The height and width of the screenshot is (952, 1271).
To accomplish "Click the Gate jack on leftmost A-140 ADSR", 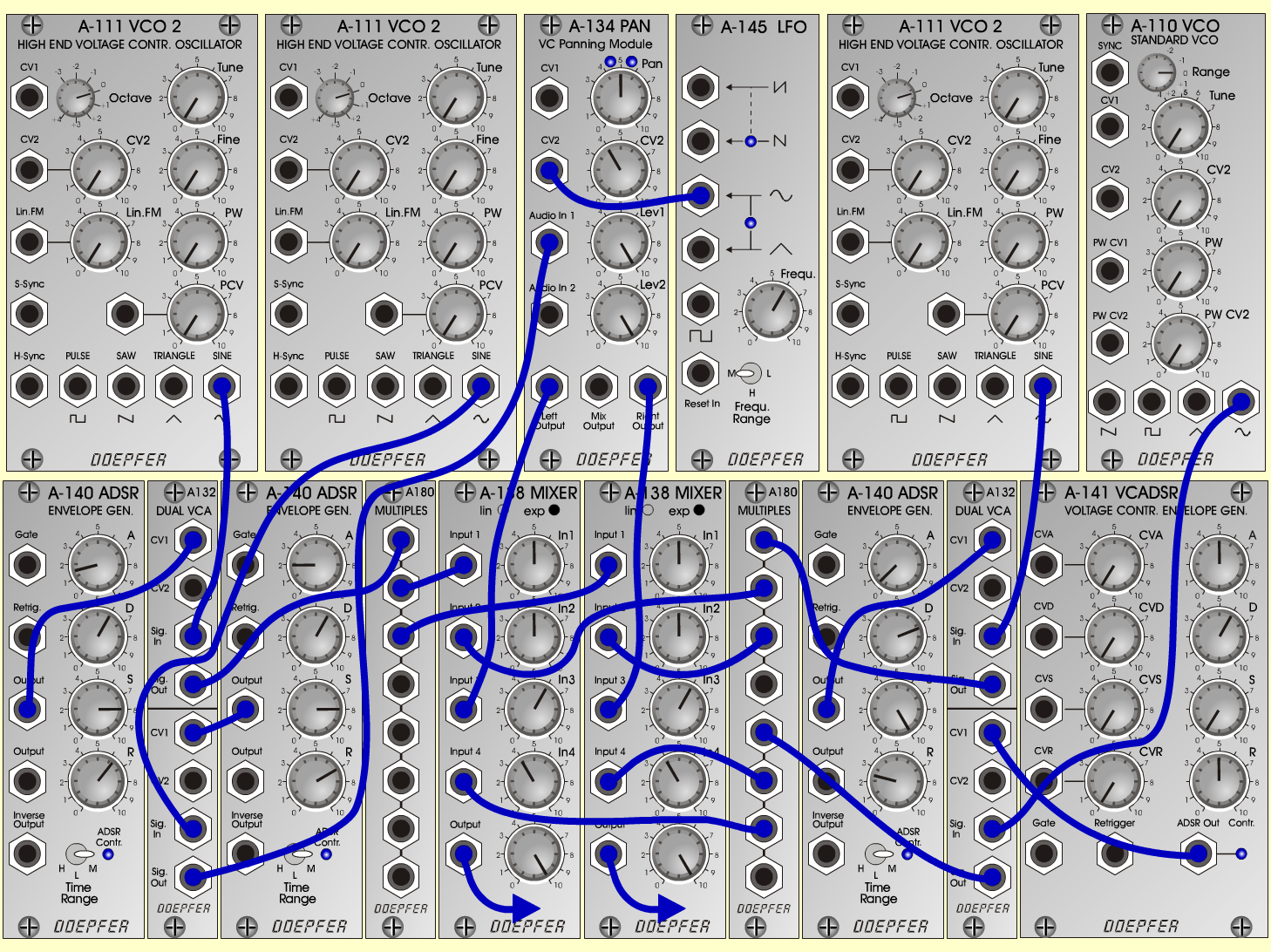I will tap(27, 564).
